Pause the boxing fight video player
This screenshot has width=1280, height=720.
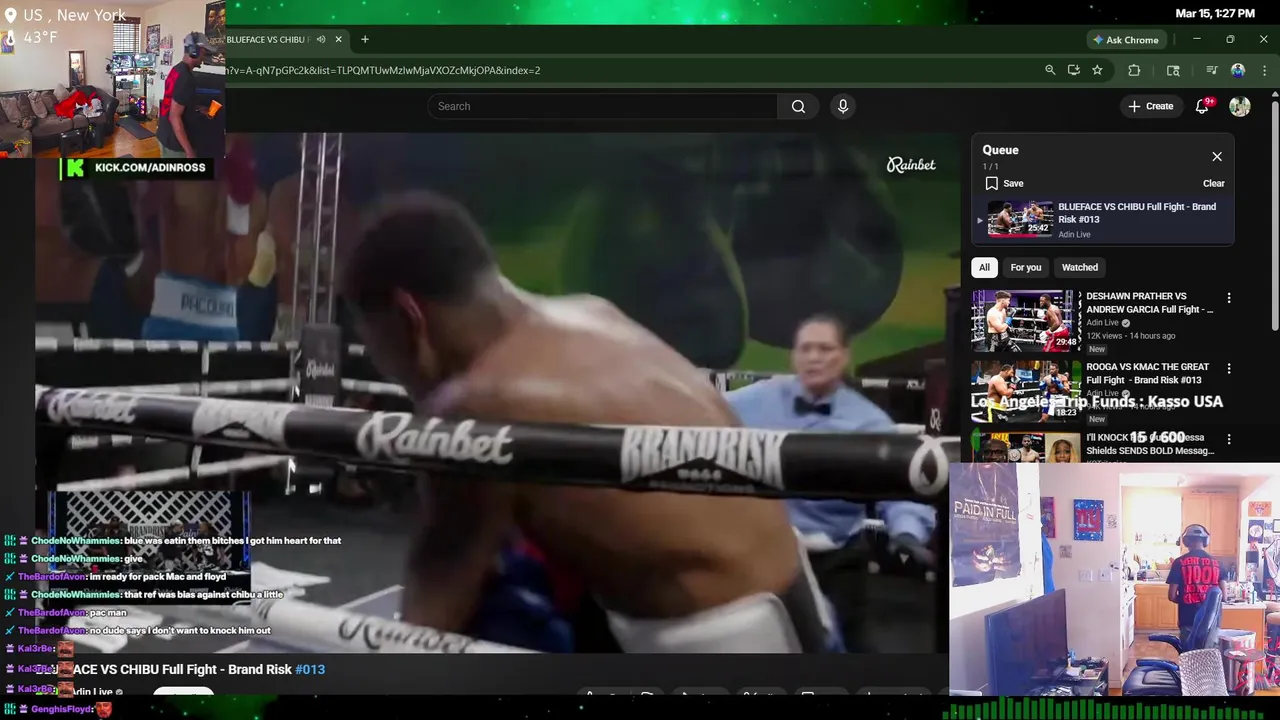pos(497,392)
